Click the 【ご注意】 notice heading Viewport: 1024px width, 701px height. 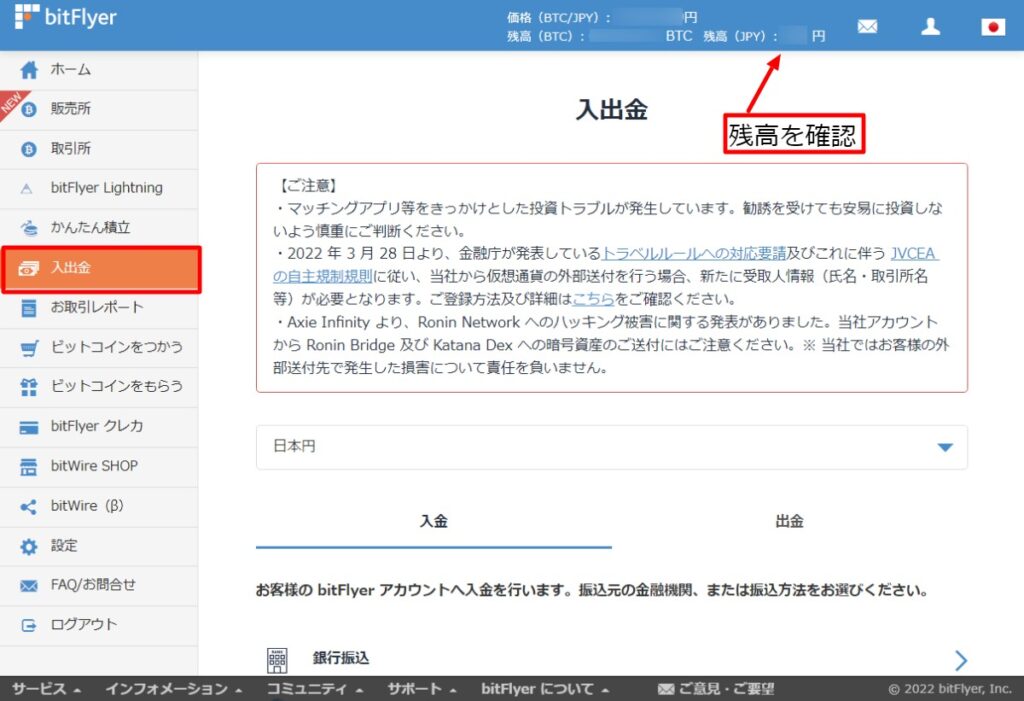pos(307,186)
